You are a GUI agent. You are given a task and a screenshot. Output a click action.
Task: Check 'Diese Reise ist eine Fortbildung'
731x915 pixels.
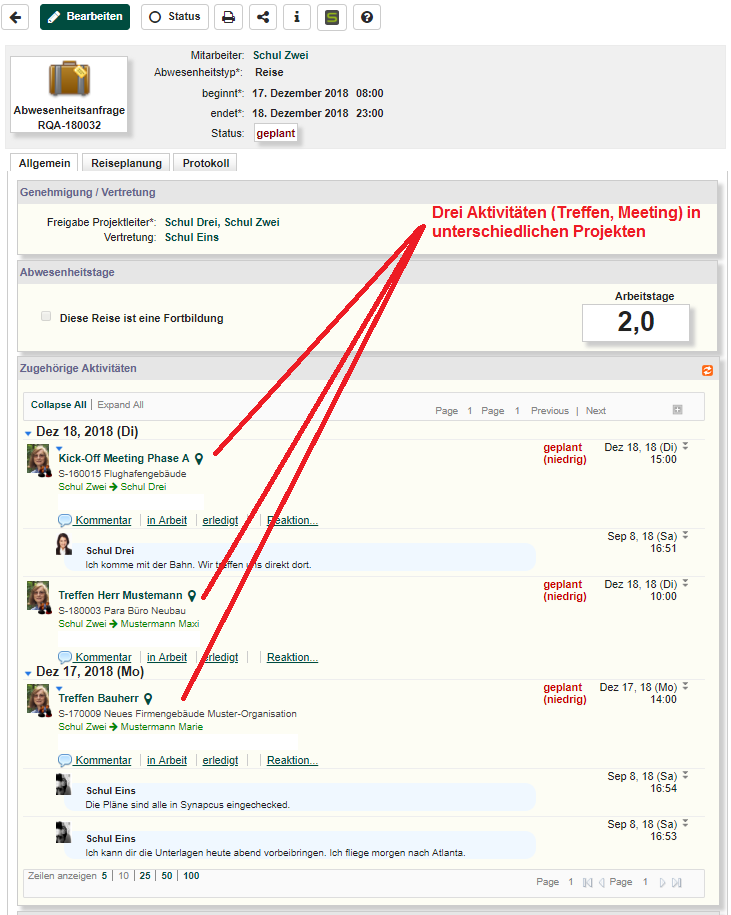[46, 316]
